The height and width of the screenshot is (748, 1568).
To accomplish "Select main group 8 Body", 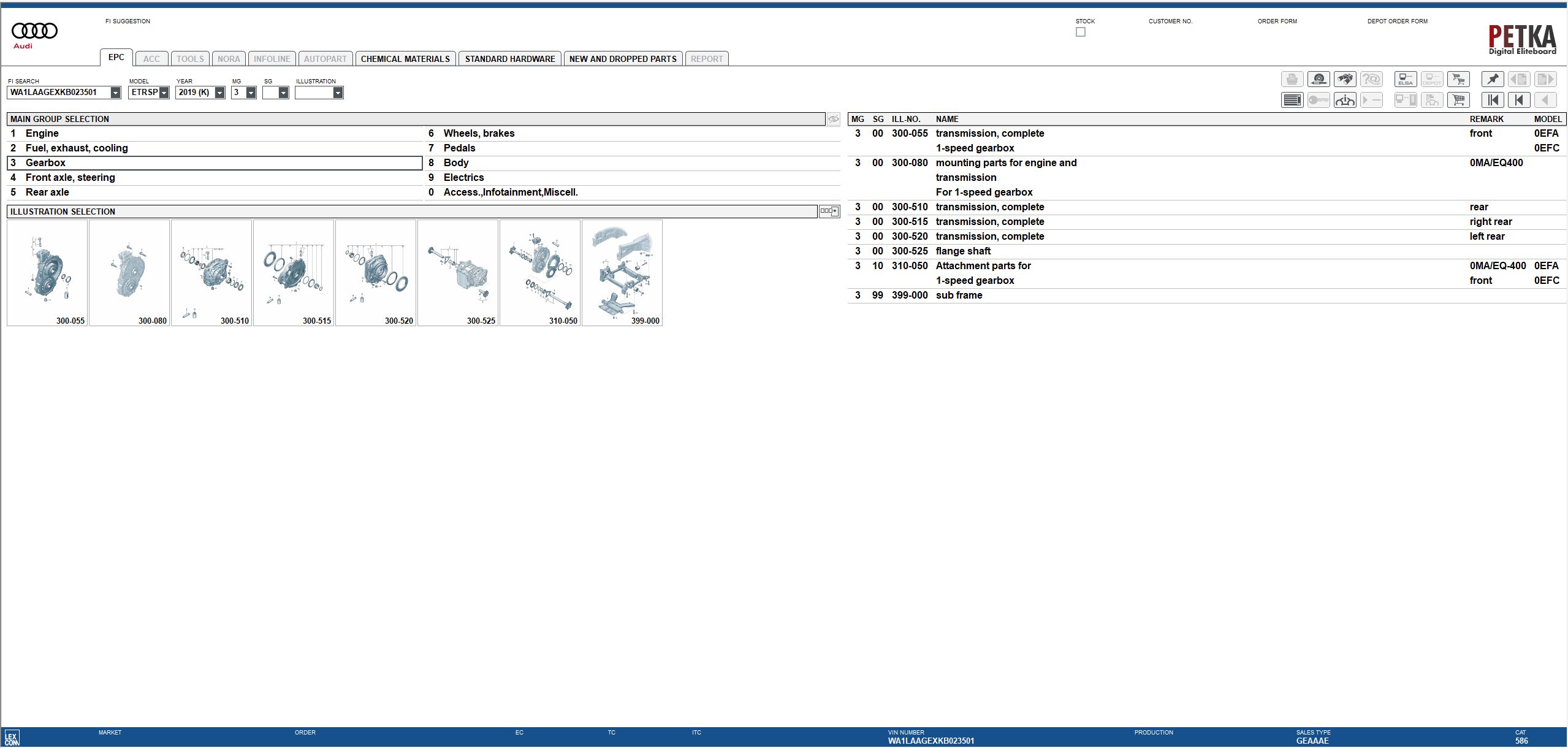I will pyautogui.click(x=633, y=163).
